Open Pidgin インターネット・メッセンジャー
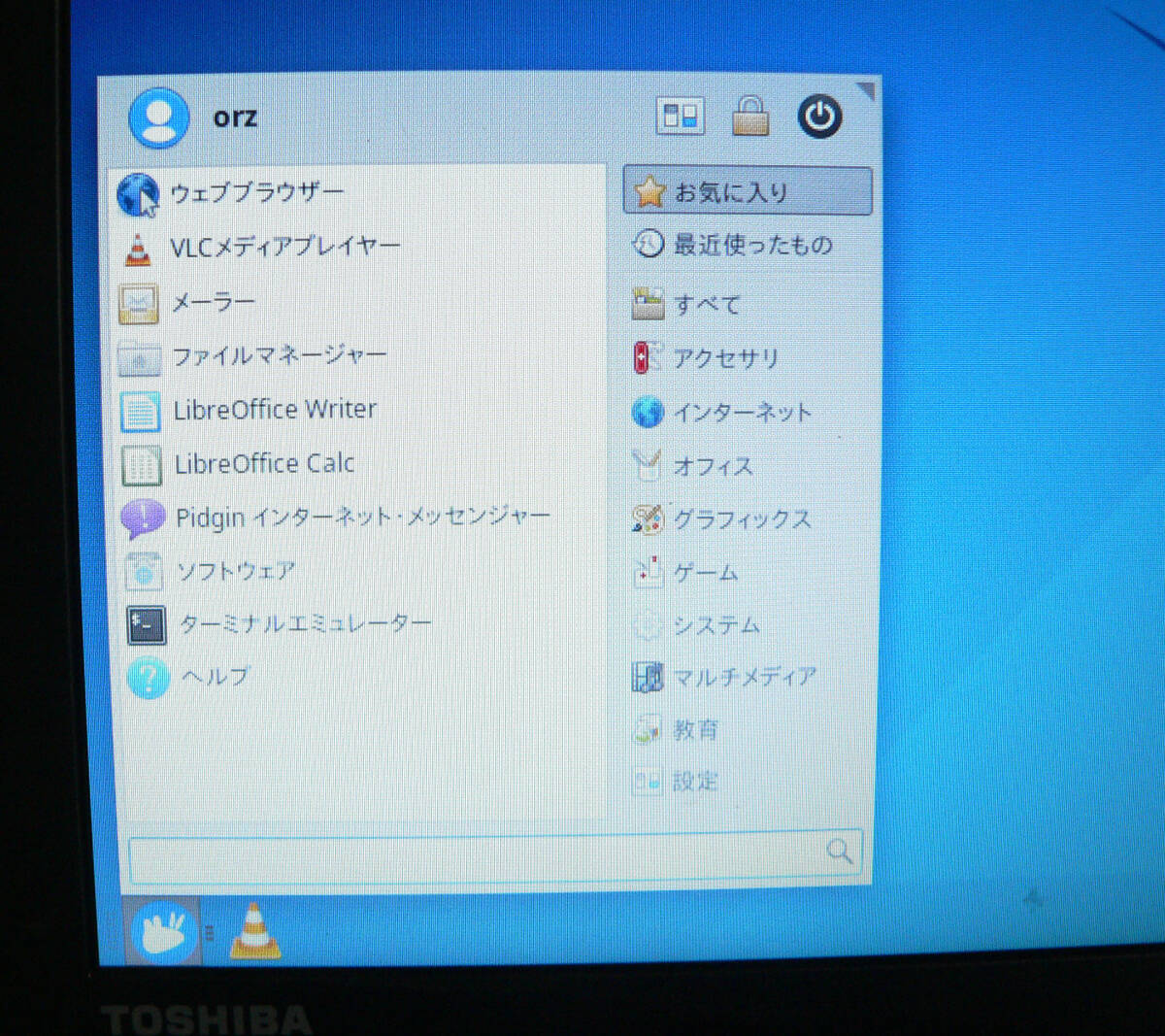Image resolution: width=1165 pixels, height=1036 pixels. (x=361, y=518)
